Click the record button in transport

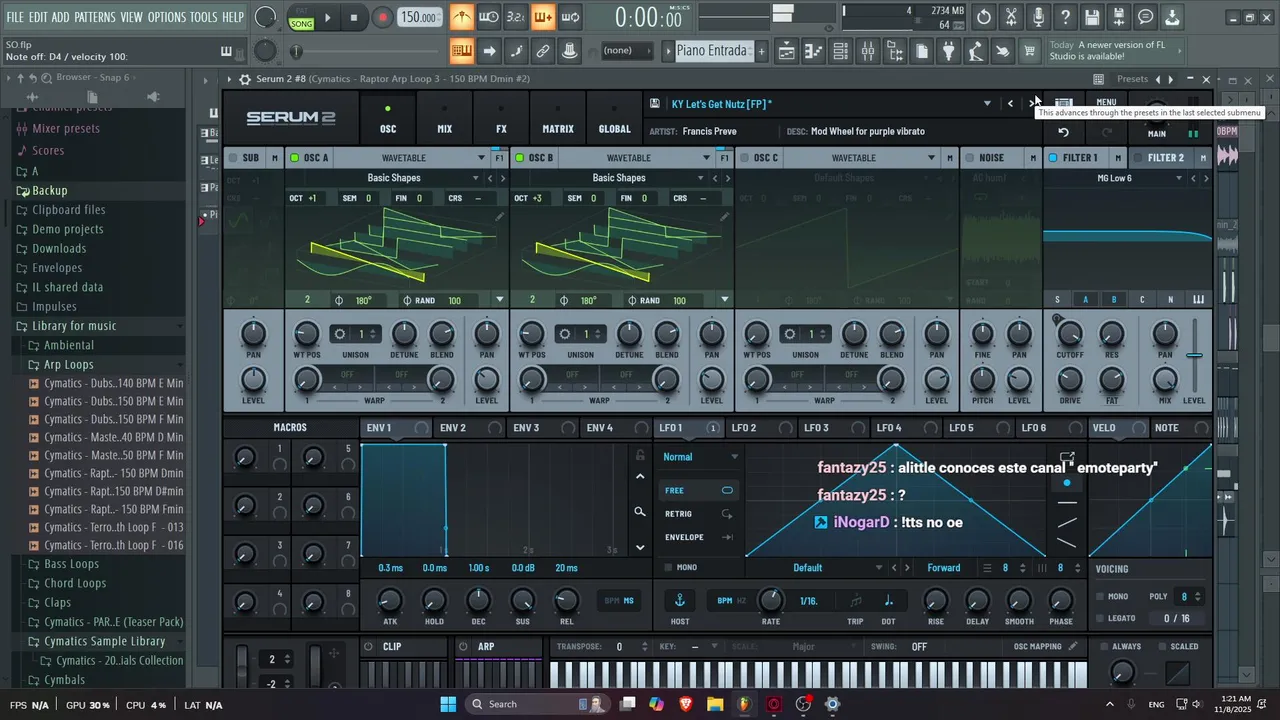click(382, 17)
